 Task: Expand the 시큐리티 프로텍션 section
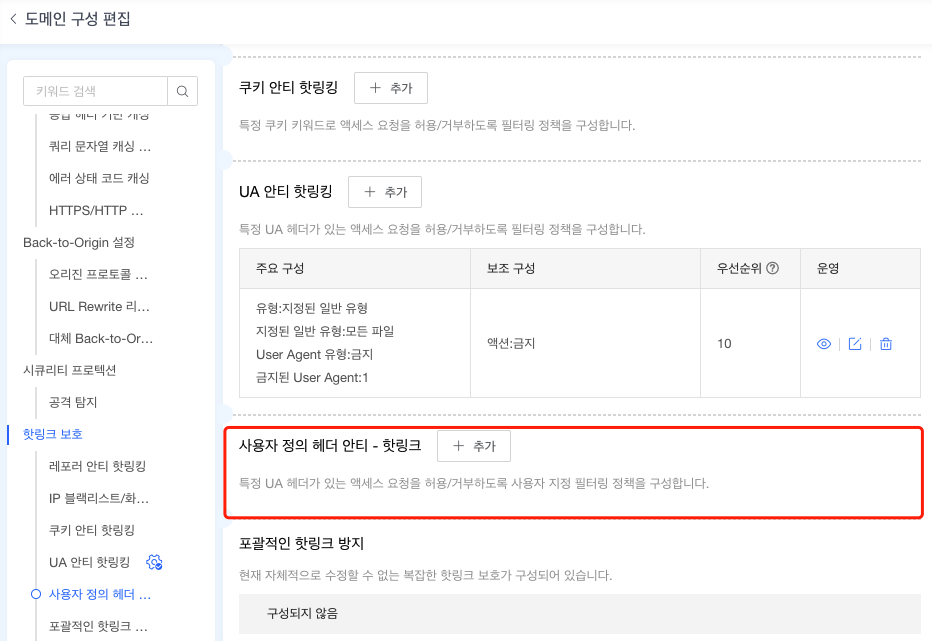tap(70, 370)
